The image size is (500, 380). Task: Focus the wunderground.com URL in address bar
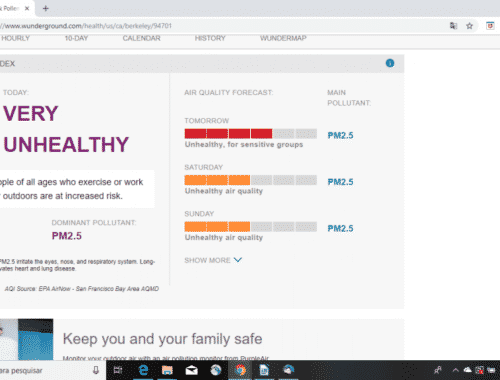pos(86,26)
